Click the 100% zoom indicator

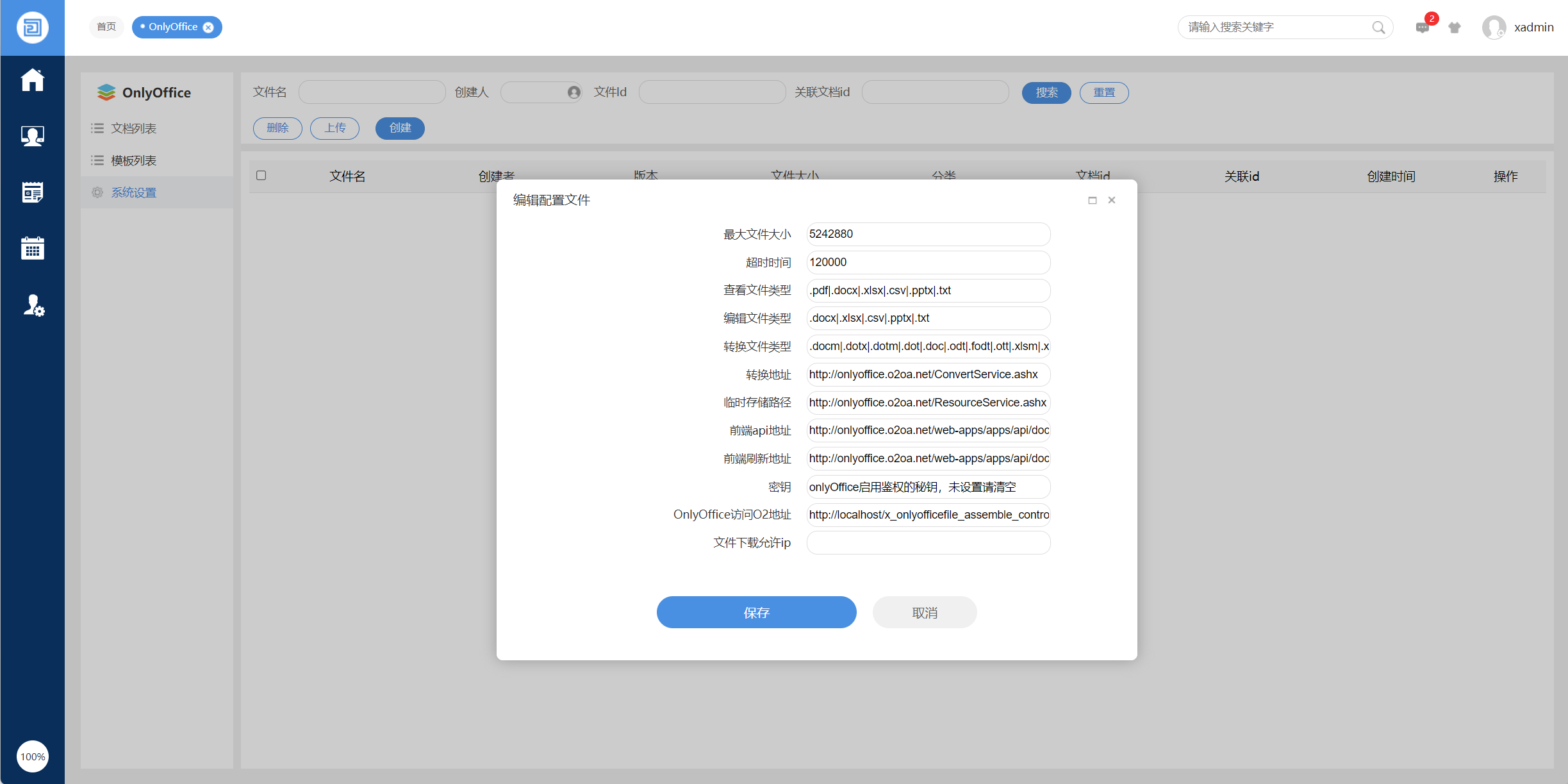(32, 756)
